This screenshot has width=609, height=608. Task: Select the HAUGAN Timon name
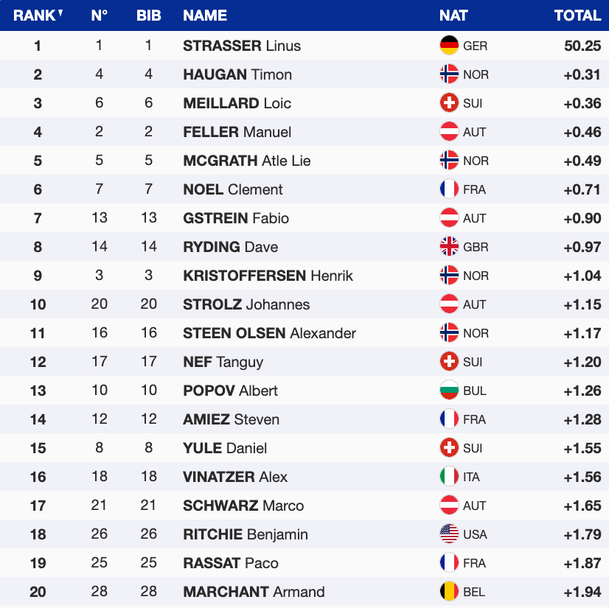237,75
